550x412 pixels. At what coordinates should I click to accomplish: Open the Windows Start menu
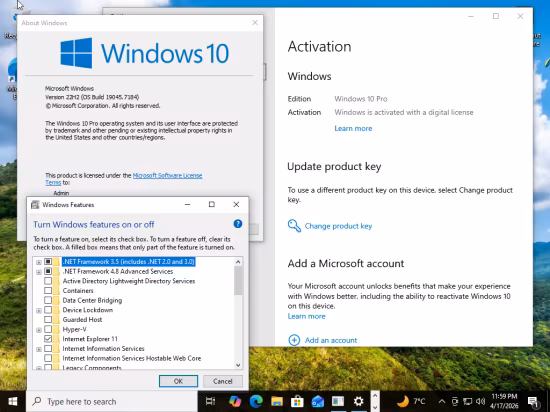point(13,401)
